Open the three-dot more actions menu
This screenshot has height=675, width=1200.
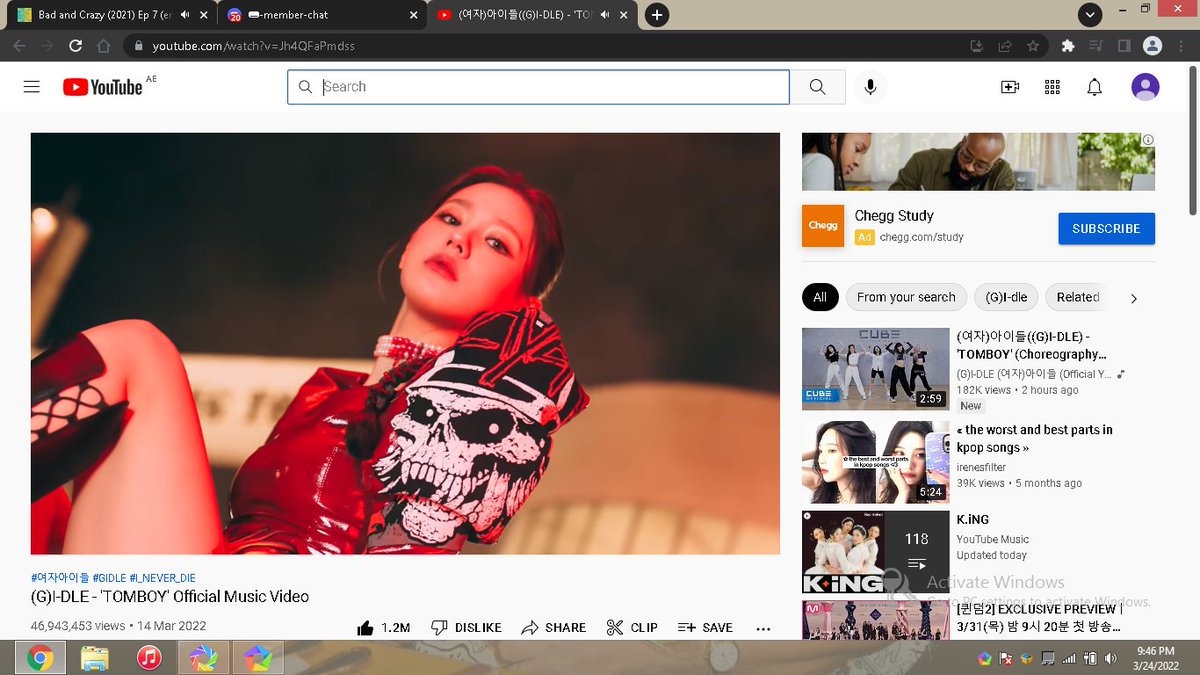click(x=763, y=628)
